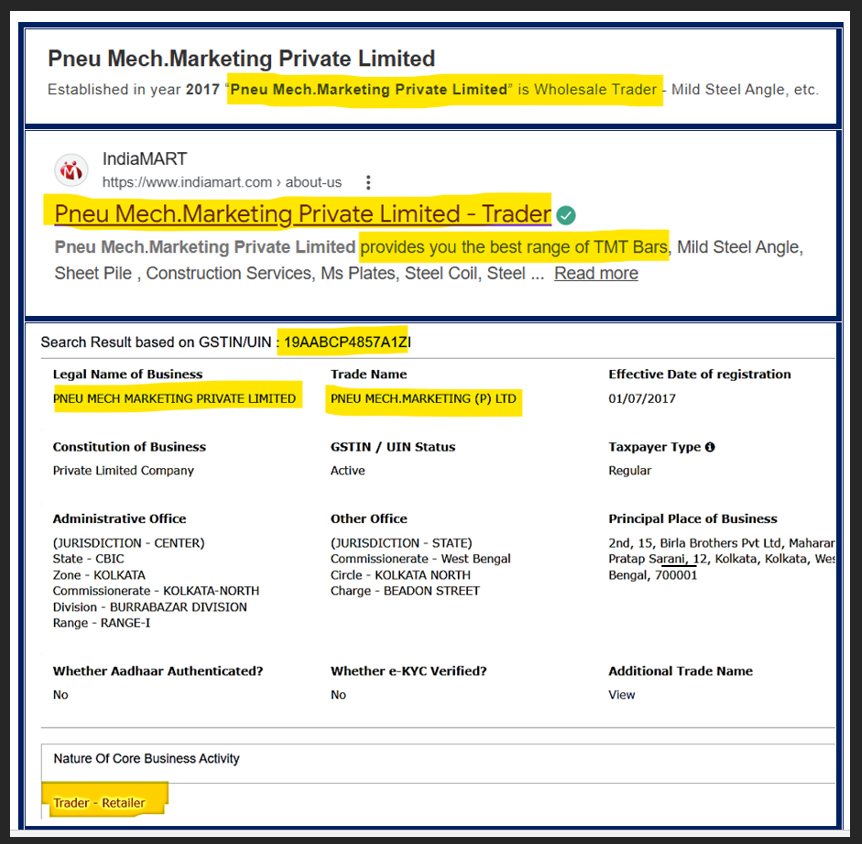Click the IndiaMART logo icon
Screen dimensions: 862x844
pyautogui.click(x=71, y=170)
